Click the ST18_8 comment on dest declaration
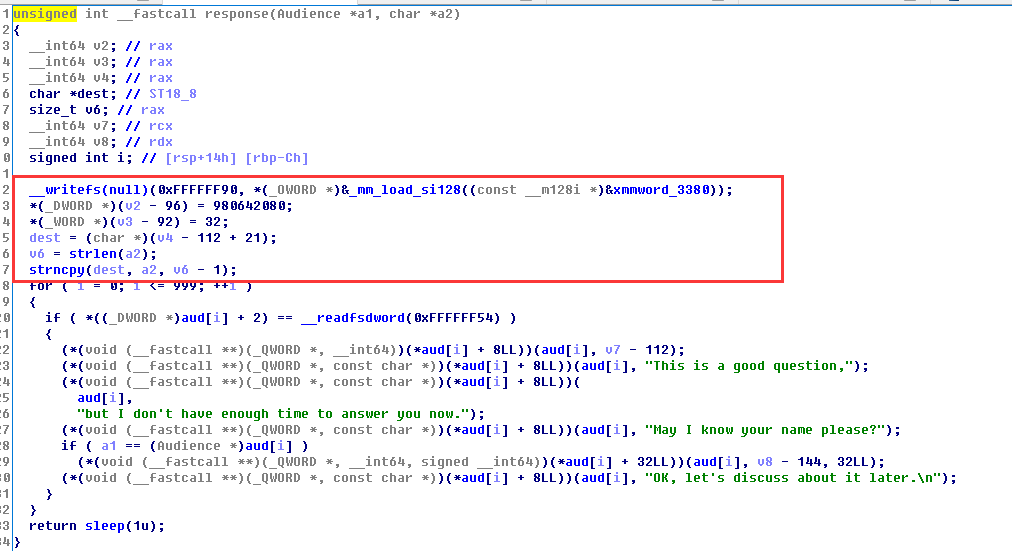Screen dimensions: 1012x551 point(172,94)
